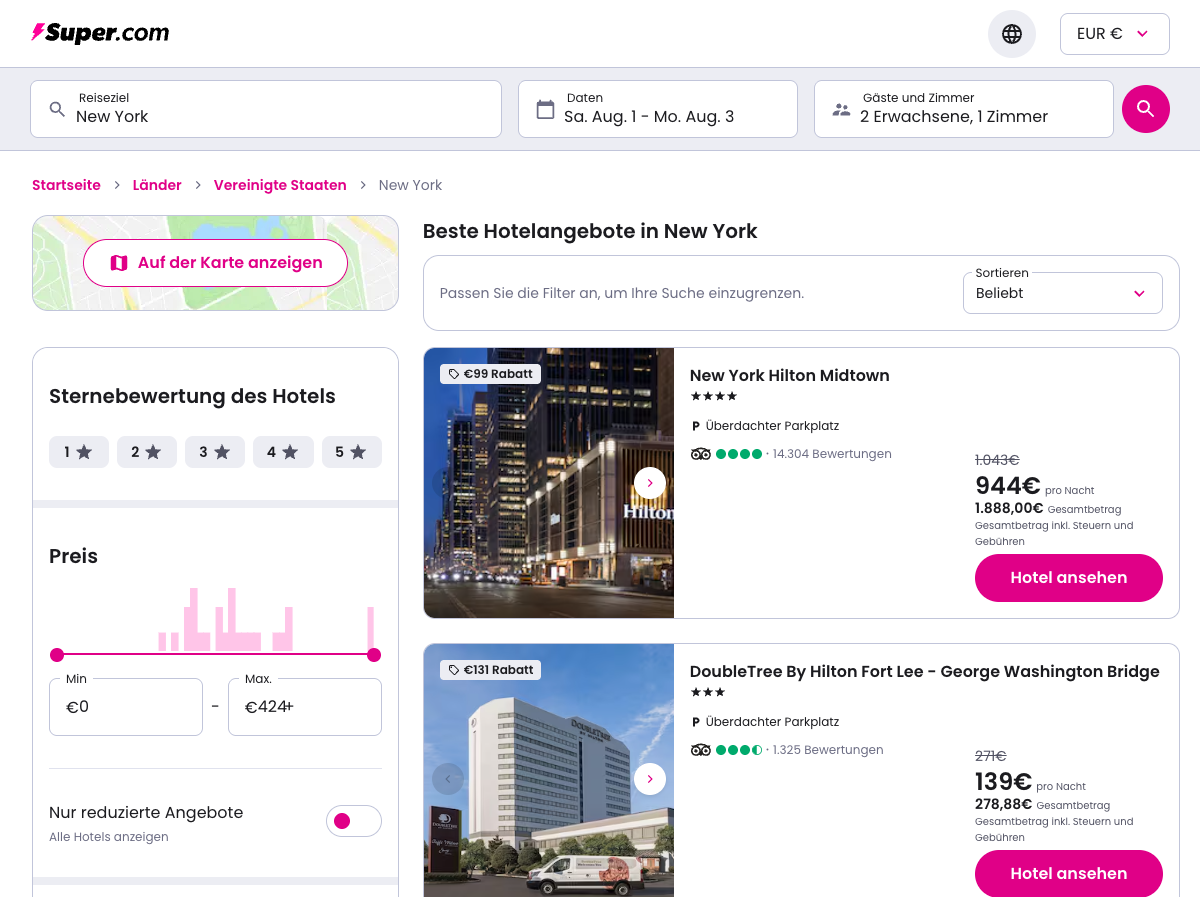Show next photo of DoubleTree Fort Lee
The width and height of the screenshot is (1200, 897).
(650, 779)
